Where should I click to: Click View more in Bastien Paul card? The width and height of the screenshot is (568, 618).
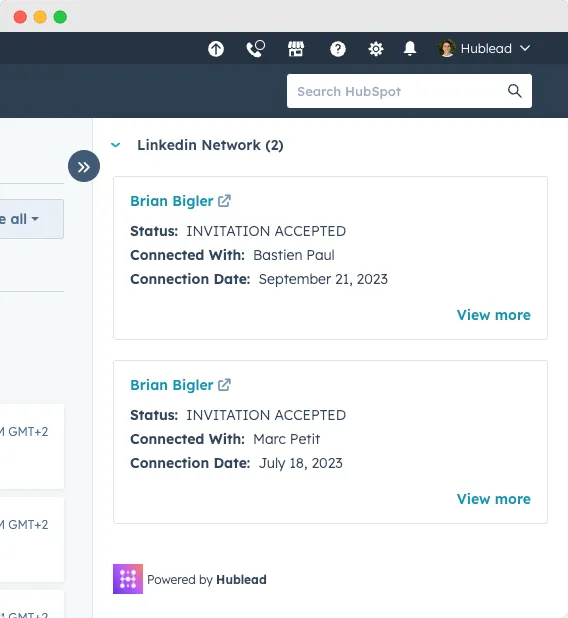tap(494, 315)
